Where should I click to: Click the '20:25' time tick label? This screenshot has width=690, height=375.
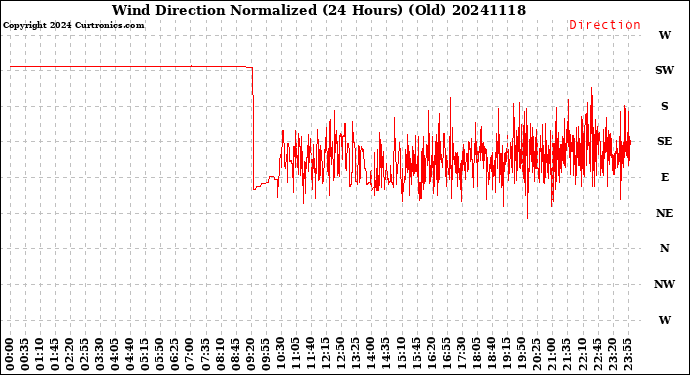536,355
